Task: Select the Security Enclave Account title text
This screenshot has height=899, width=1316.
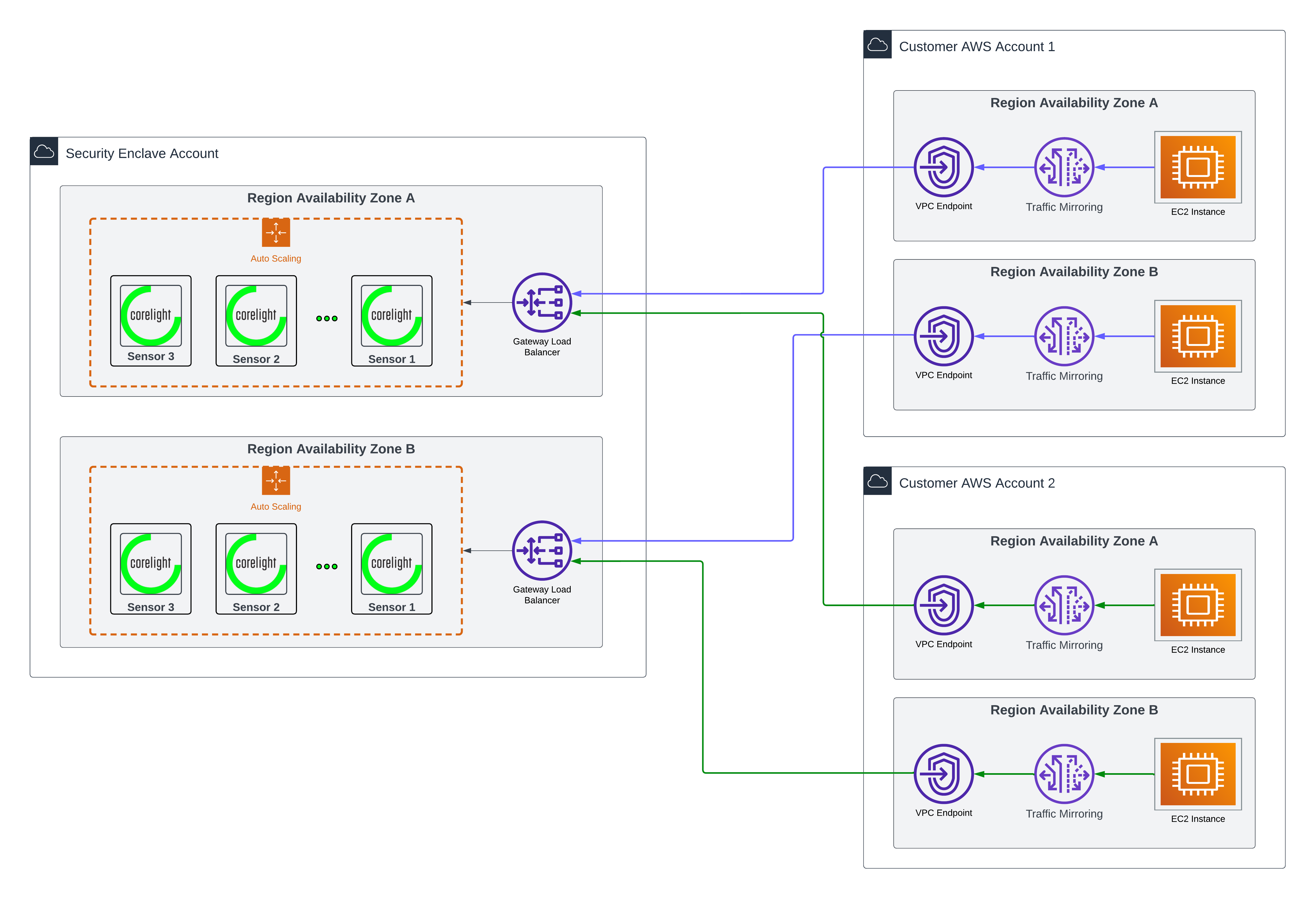Action: click(142, 153)
